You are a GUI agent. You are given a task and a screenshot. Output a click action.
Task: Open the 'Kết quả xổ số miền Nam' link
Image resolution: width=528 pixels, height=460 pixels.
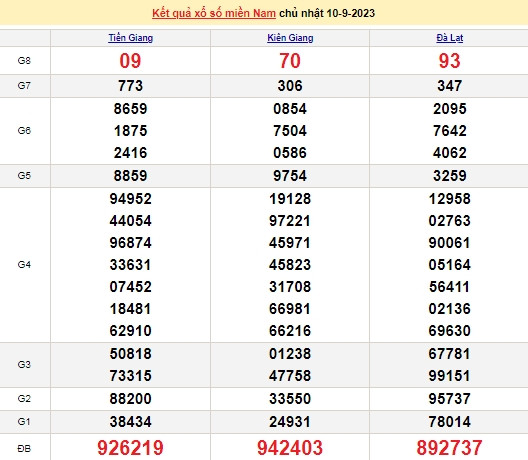tap(214, 13)
